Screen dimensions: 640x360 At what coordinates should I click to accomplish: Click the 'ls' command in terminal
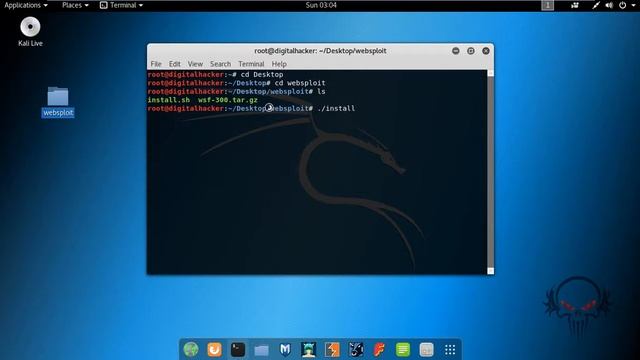[x=321, y=91]
